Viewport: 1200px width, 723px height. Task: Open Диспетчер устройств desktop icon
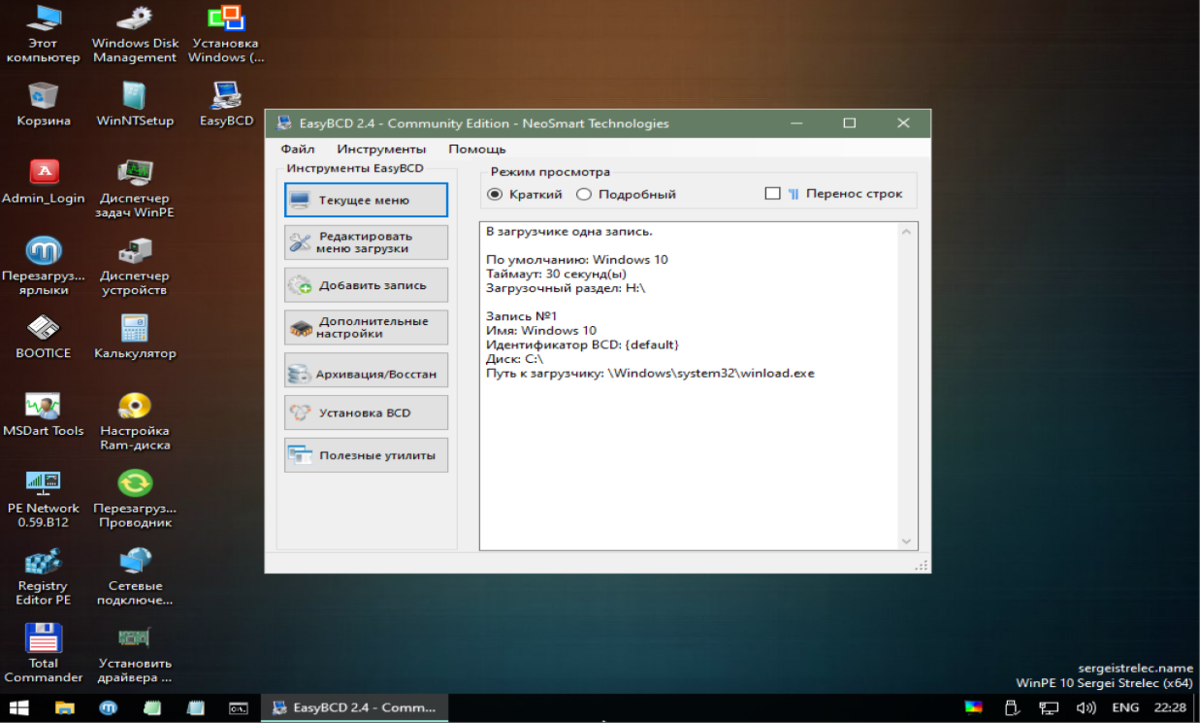[x=135, y=266]
